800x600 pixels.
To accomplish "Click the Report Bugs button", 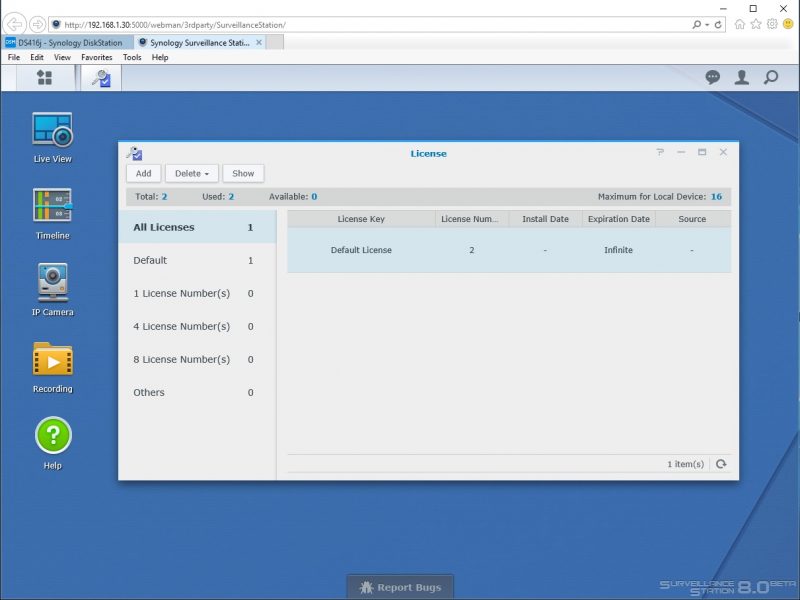I will tap(400, 587).
